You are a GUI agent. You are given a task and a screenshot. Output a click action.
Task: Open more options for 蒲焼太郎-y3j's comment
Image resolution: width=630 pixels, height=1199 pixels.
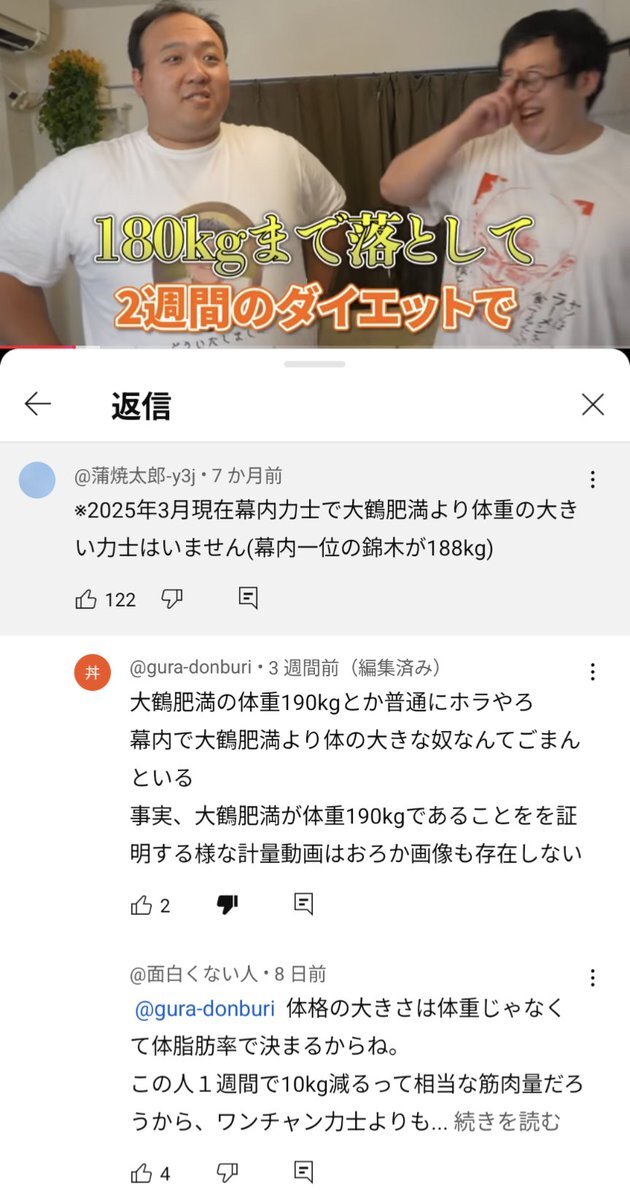[592, 479]
